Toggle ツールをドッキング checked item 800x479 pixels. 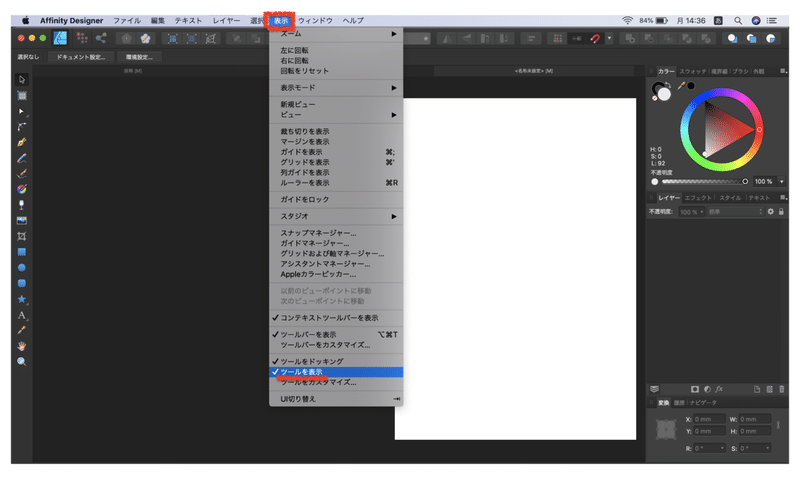point(336,361)
